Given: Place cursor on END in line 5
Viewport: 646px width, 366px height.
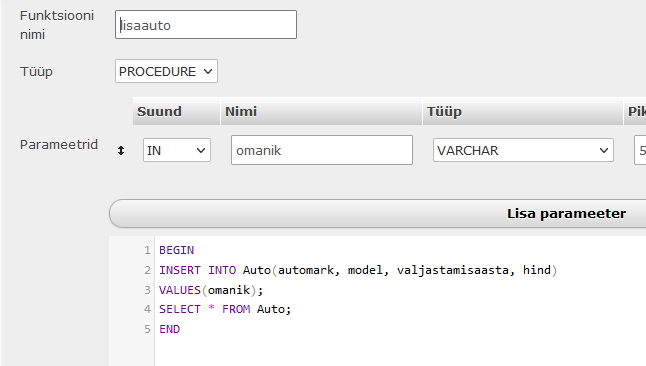Looking at the screenshot, I should (x=169, y=329).
